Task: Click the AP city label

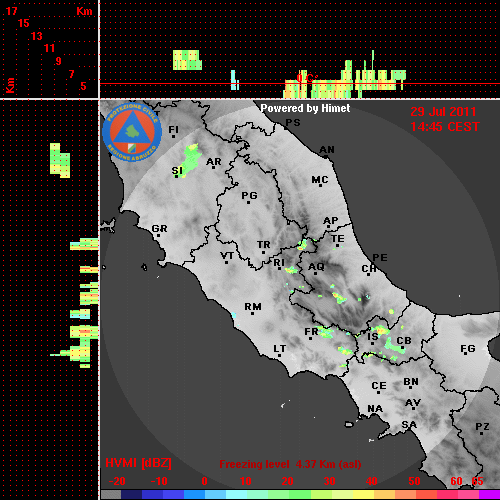Action: pos(330,221)
